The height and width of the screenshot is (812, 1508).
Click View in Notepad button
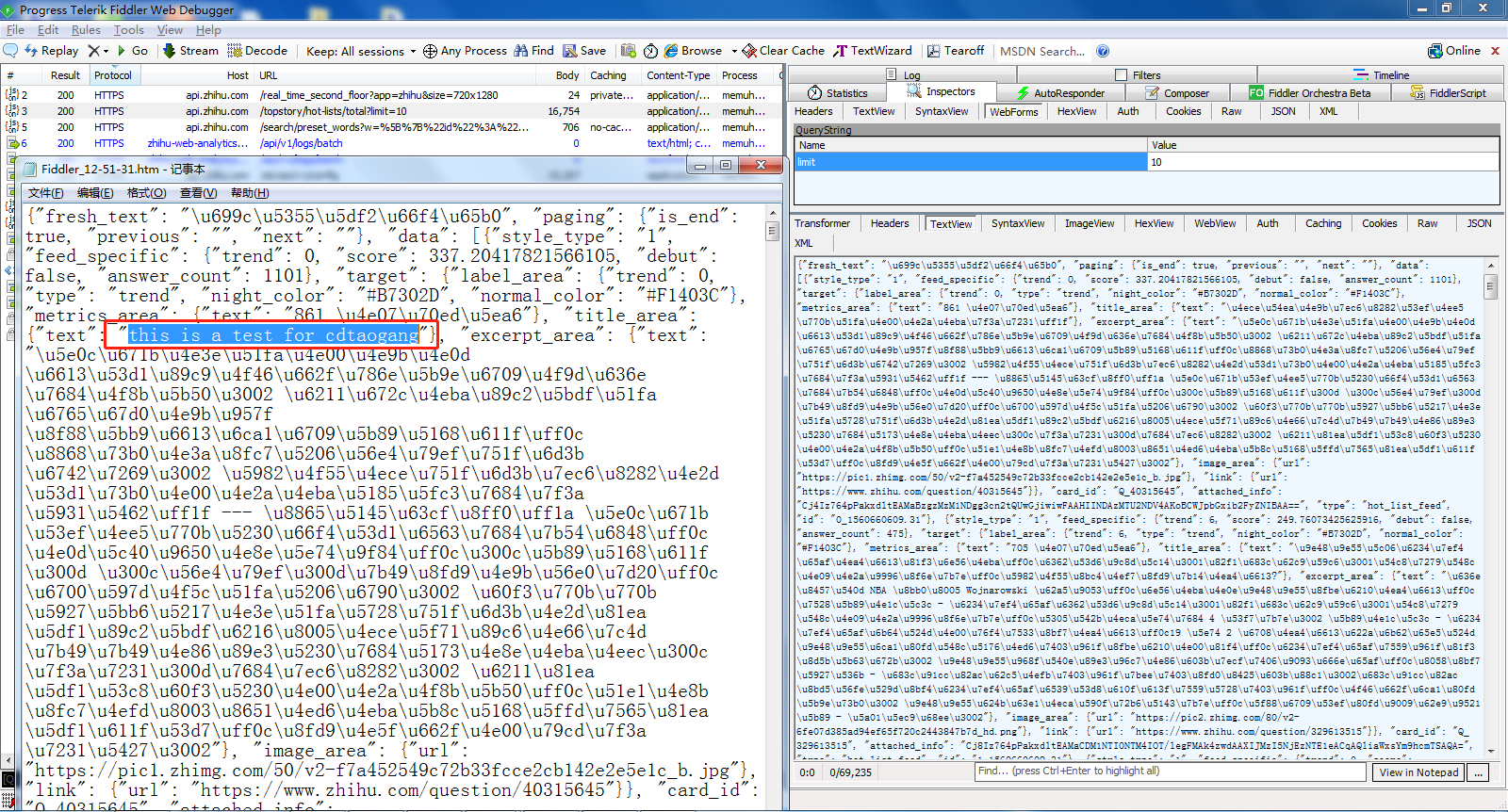pyautogui.click(x=1419, y=772)
